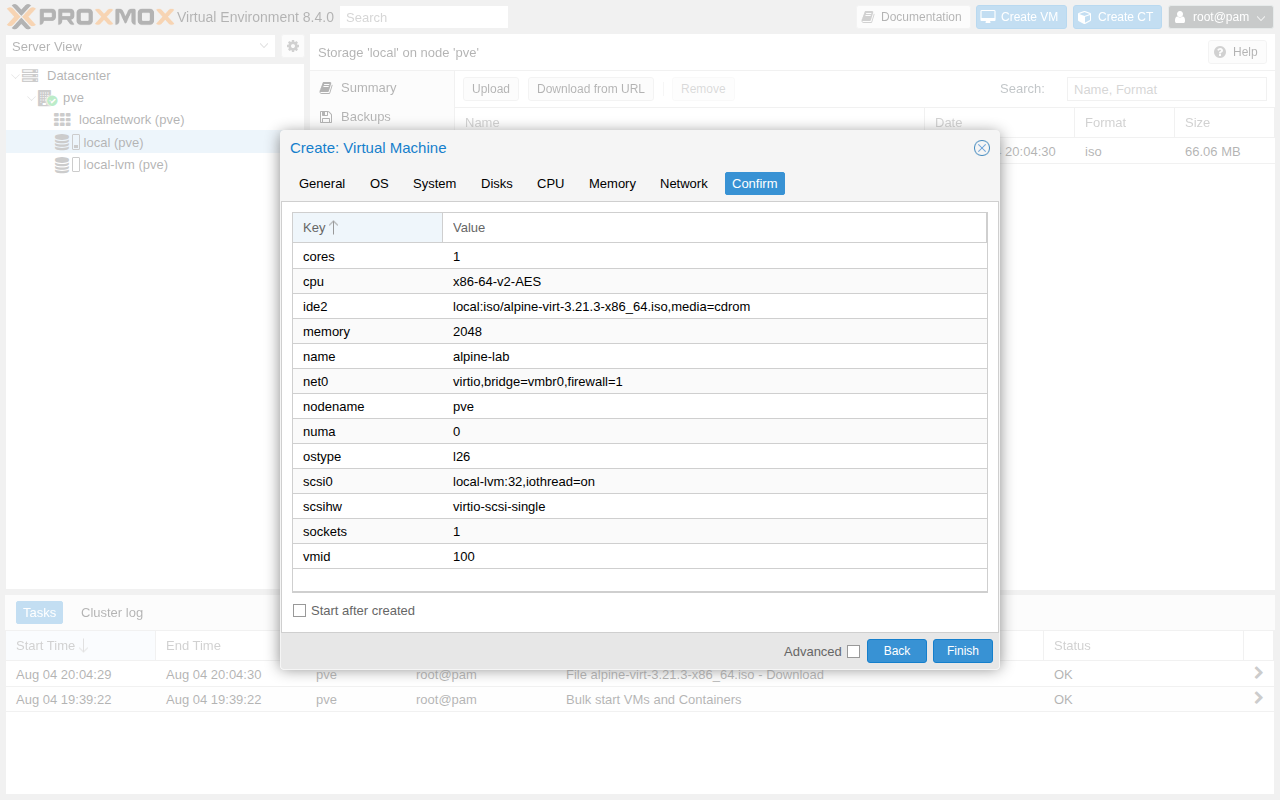This screenshot has height=800, width=1280.
Task: Toggle sort arrow on Key column
Action: (334, 227)
